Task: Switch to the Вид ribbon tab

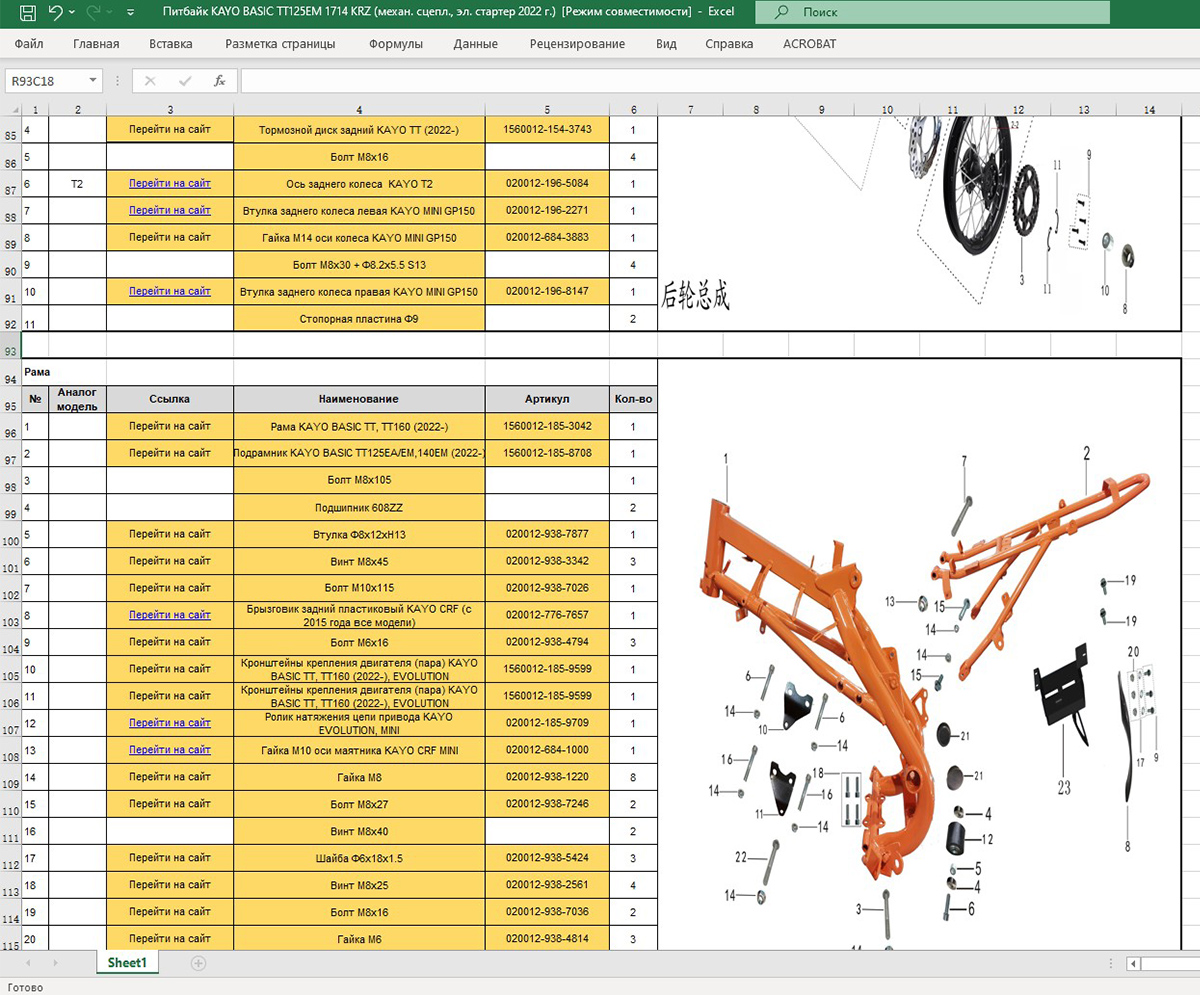Action: point(666,44)
